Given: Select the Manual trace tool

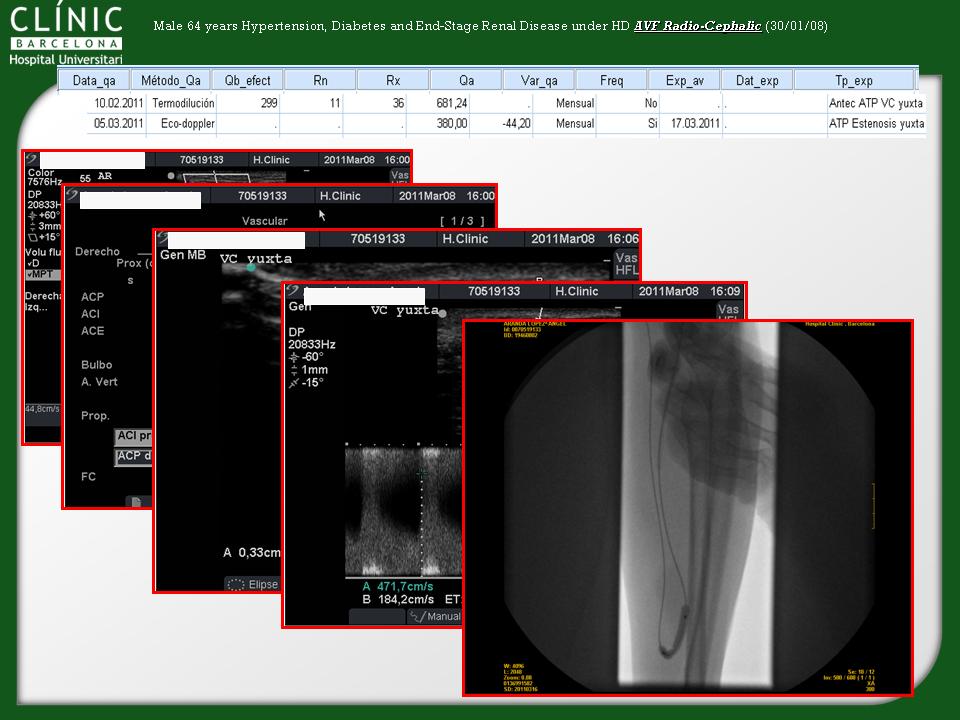Looking at the screenshot, I should (416, 616).
